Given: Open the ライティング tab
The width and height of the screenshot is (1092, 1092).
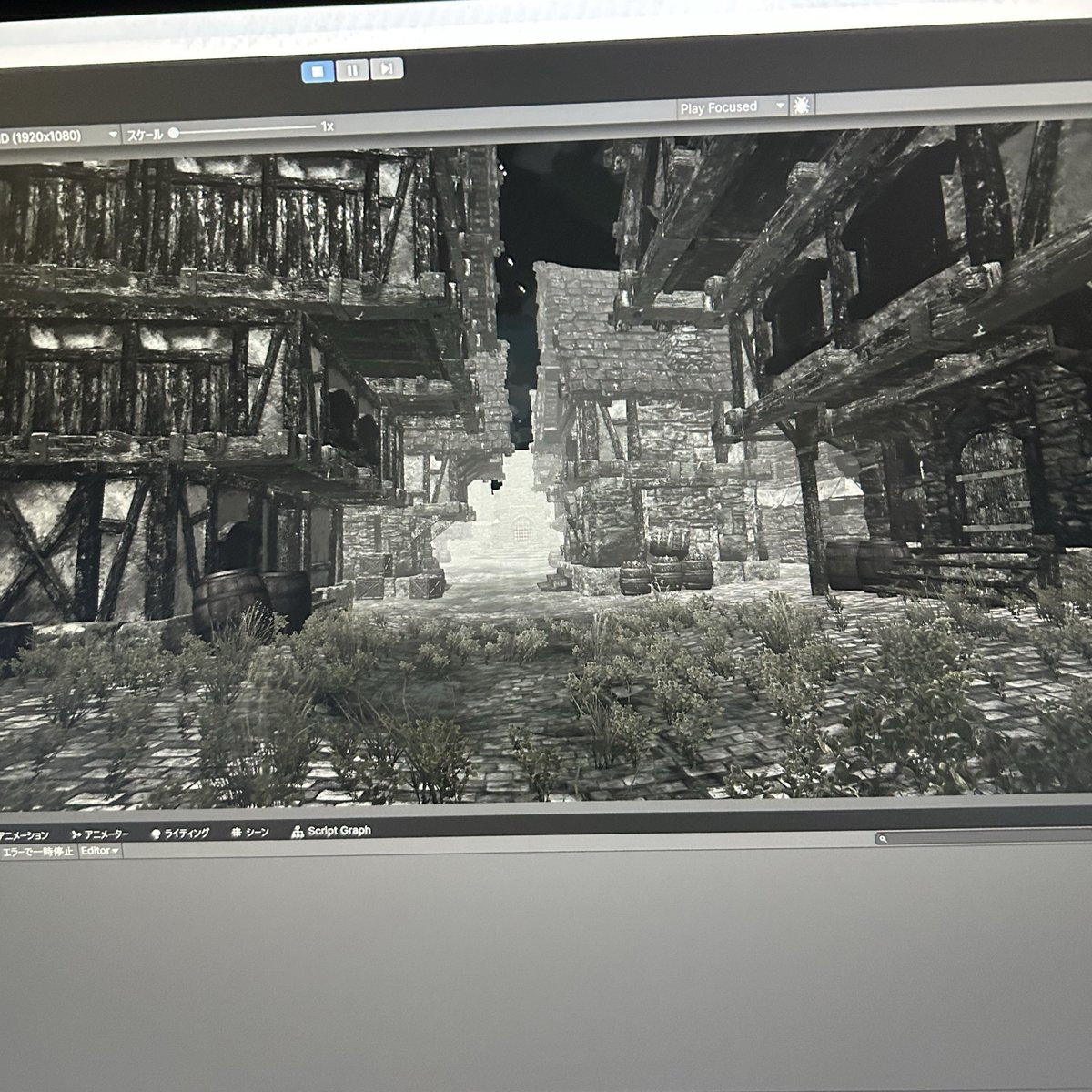Looking at the screenshot, I should (180, 834).
